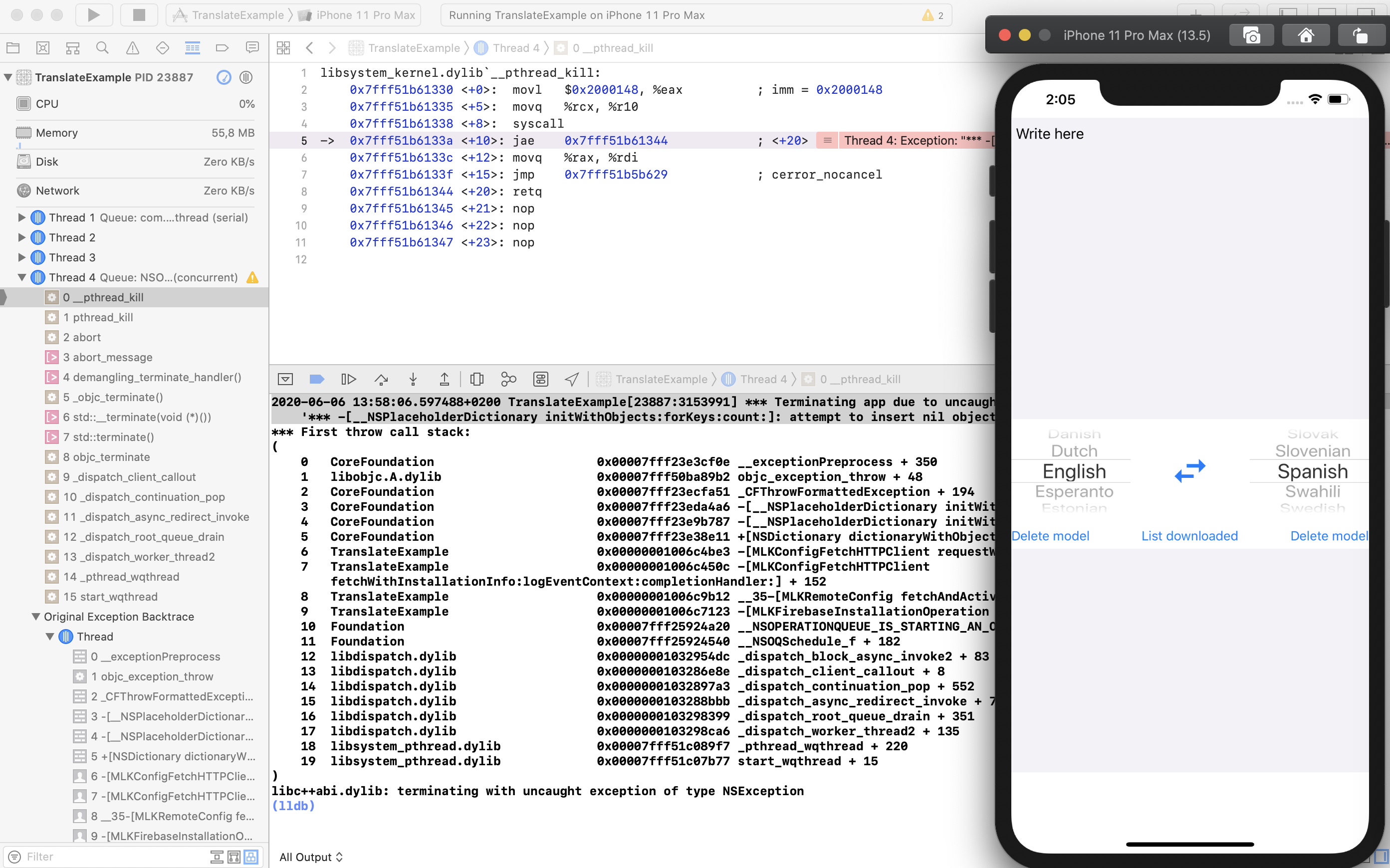
Task: Step out of the current function
Action: click(445, 379)
